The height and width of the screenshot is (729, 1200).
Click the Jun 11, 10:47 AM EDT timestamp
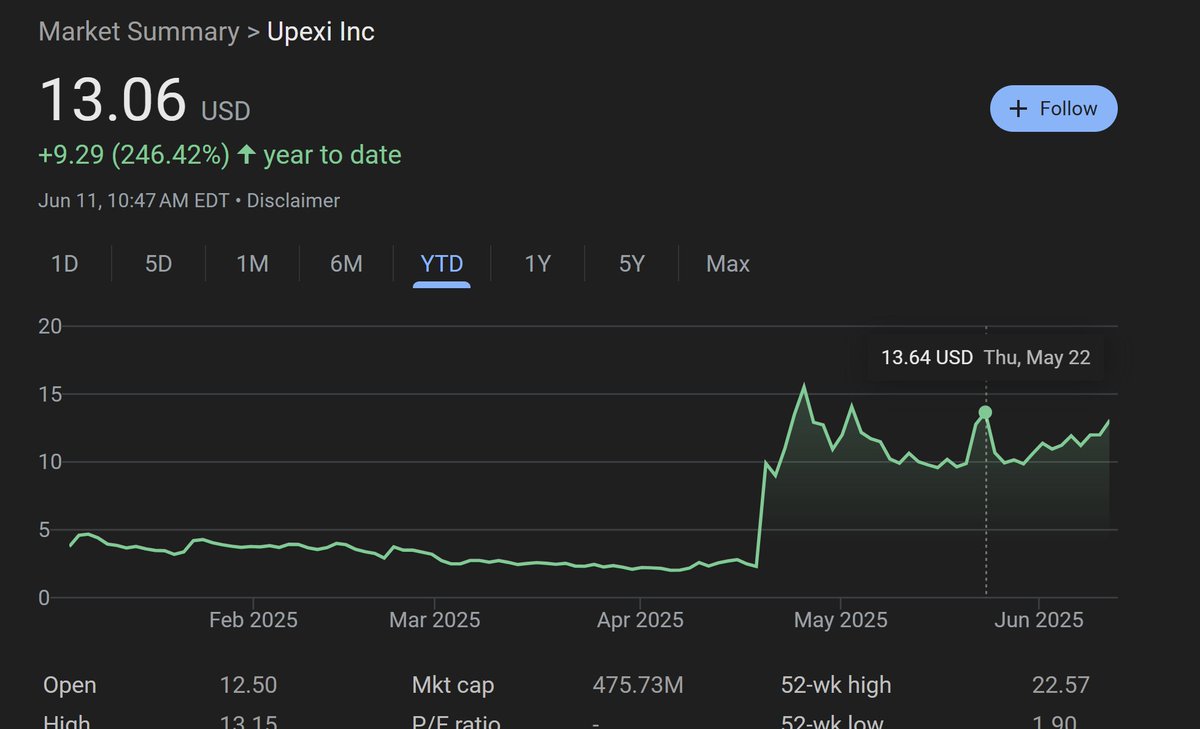(x=134, y=200)
